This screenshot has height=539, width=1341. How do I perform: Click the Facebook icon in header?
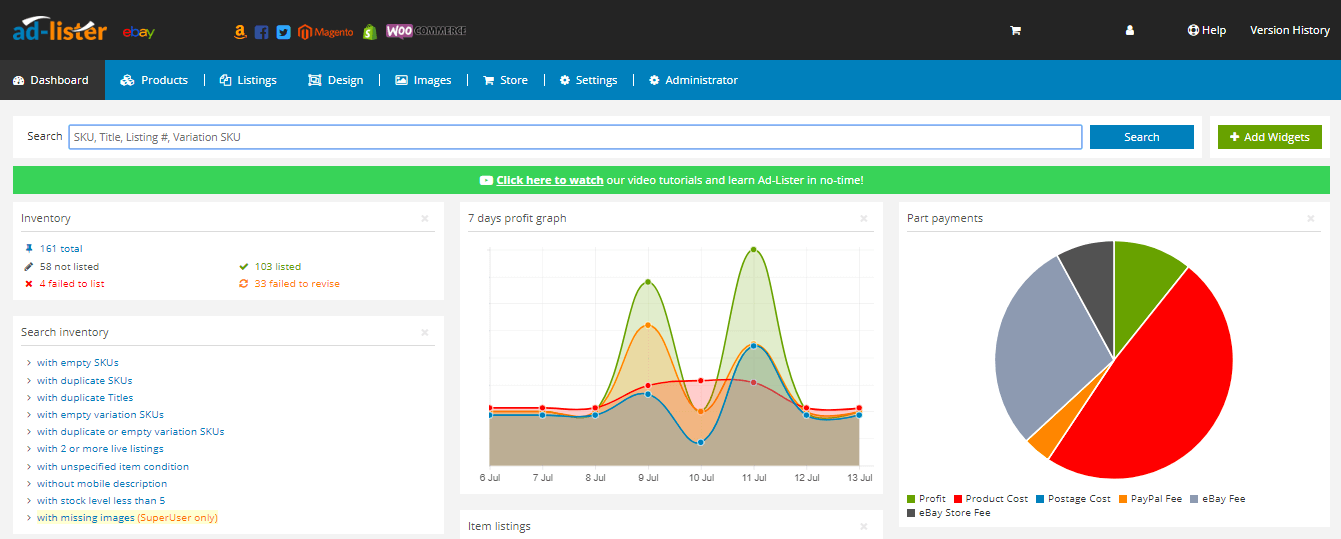click(262, 32)
